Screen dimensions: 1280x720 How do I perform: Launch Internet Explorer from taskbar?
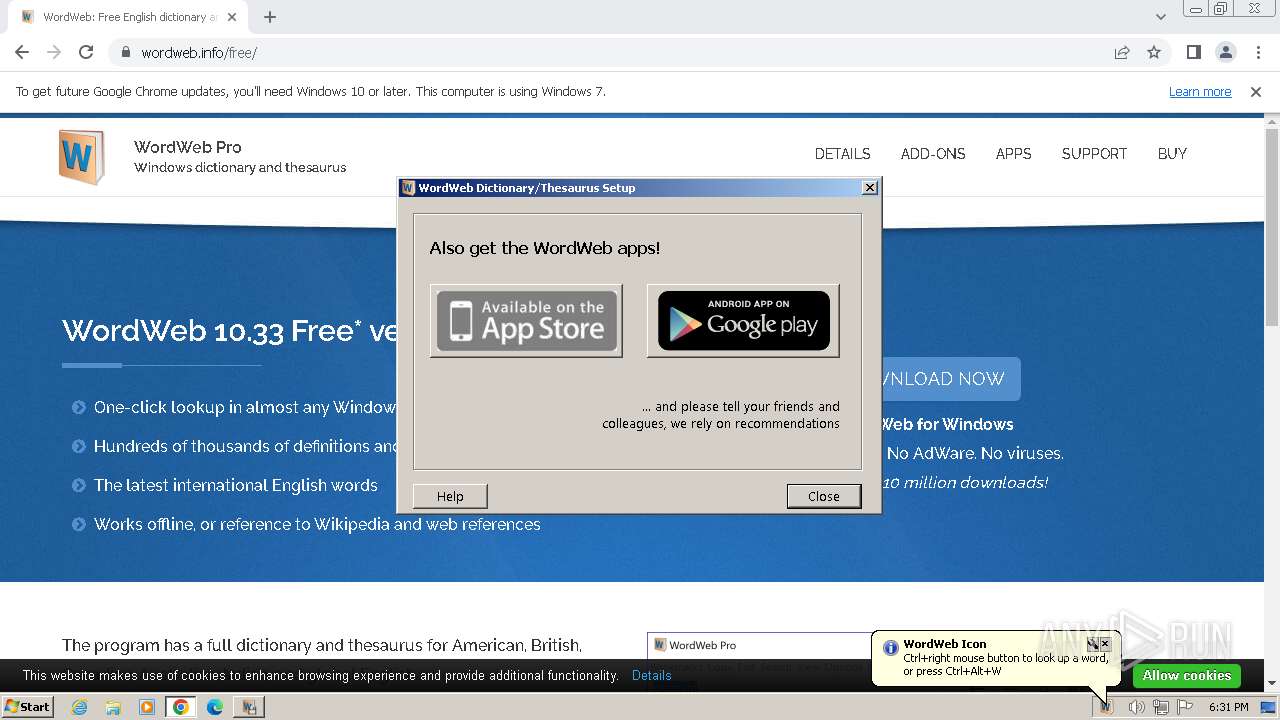[x=79, y=707]
